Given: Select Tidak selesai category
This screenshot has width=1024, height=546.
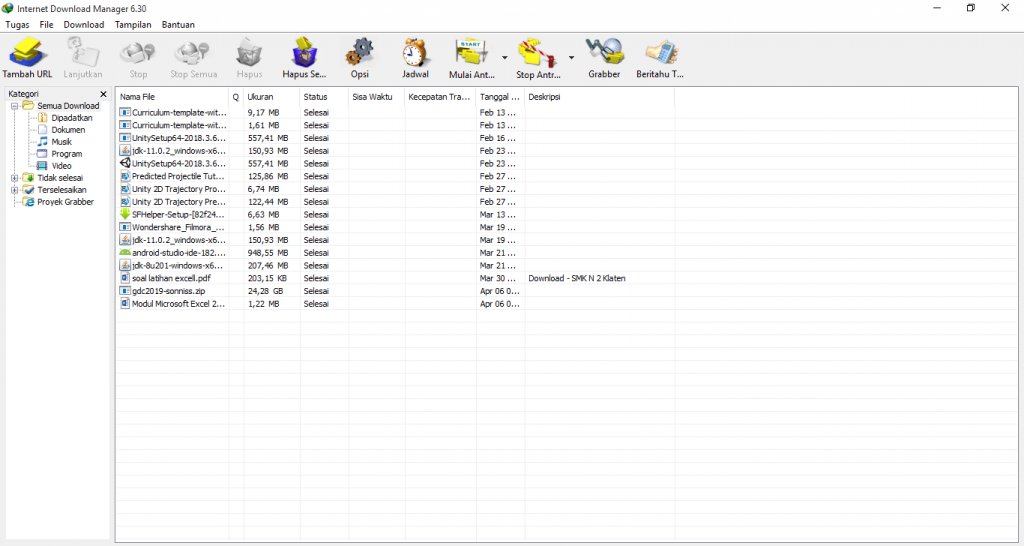Looking at the screenshot, I should [60, 178].
